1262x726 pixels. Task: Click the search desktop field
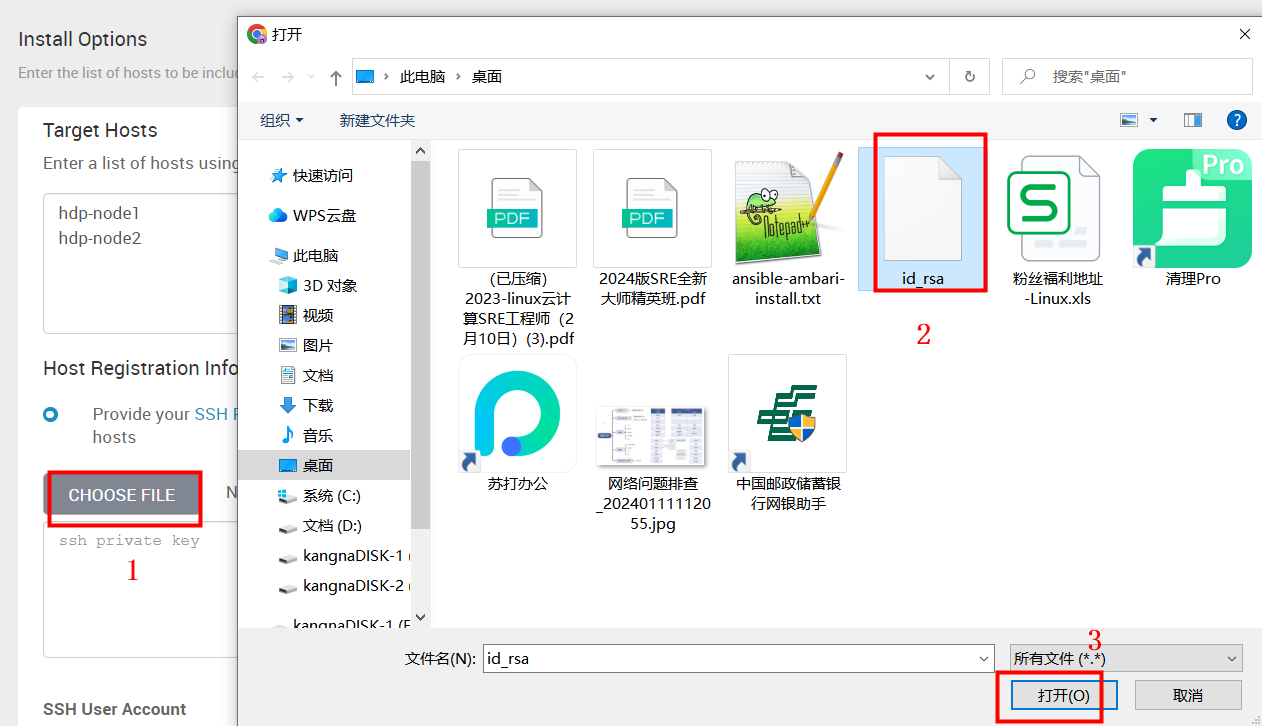point(1127,76)
